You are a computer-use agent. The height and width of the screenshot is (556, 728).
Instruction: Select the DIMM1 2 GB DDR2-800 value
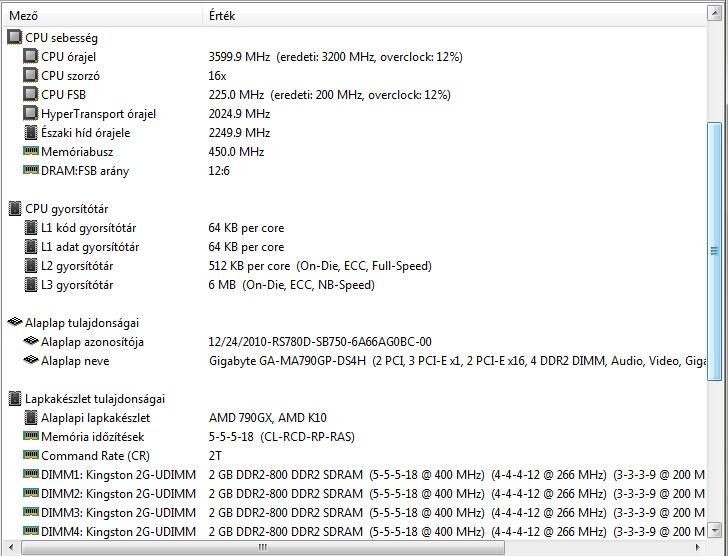pyautogui.click(x=457, y=475)
